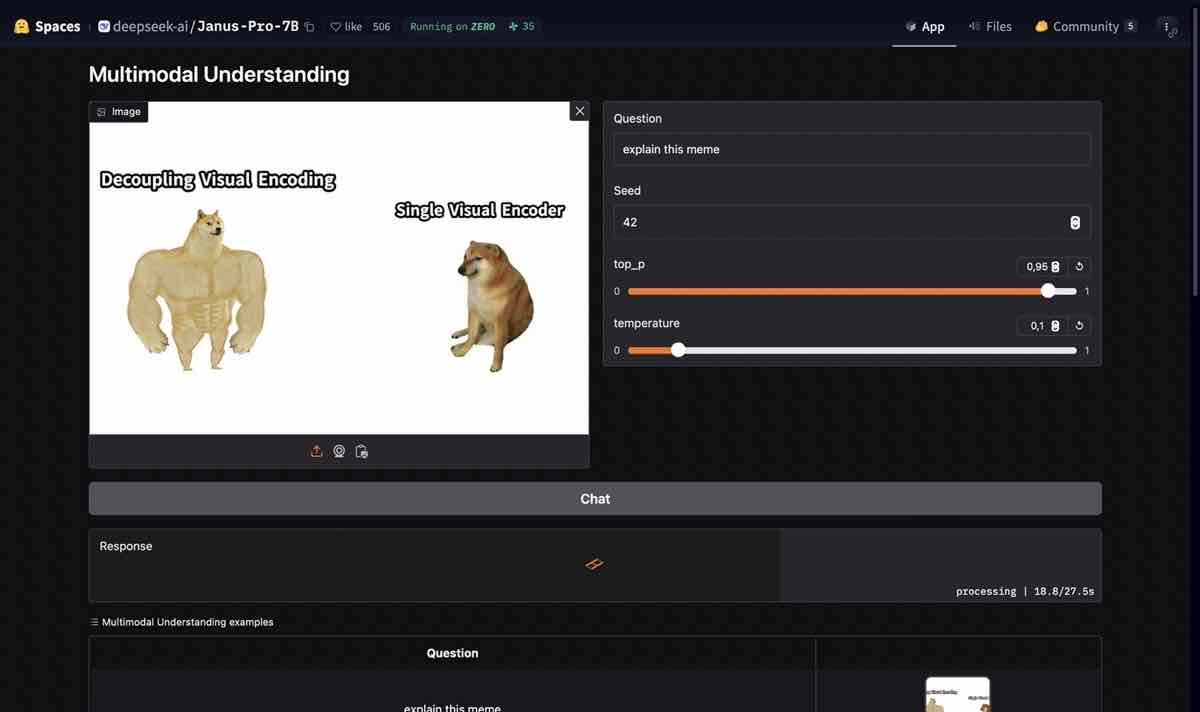This screenshot has height=712, width=1200.
Task: Click the page vertical scrollbar
Action: pos(1196,150)
